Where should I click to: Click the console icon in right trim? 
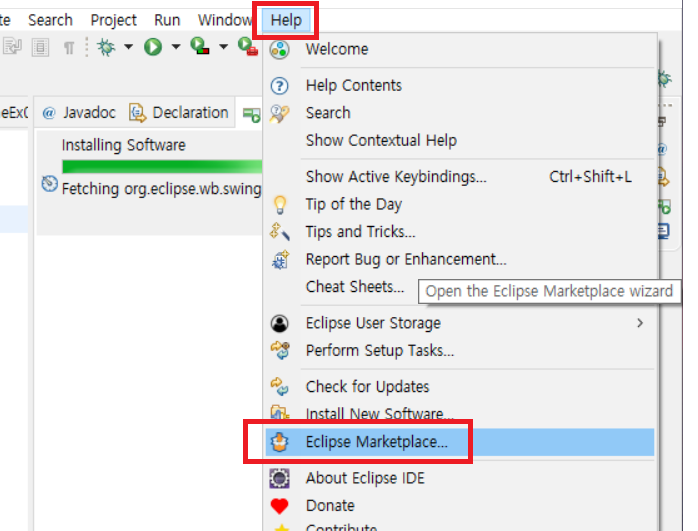pos(664,231)
